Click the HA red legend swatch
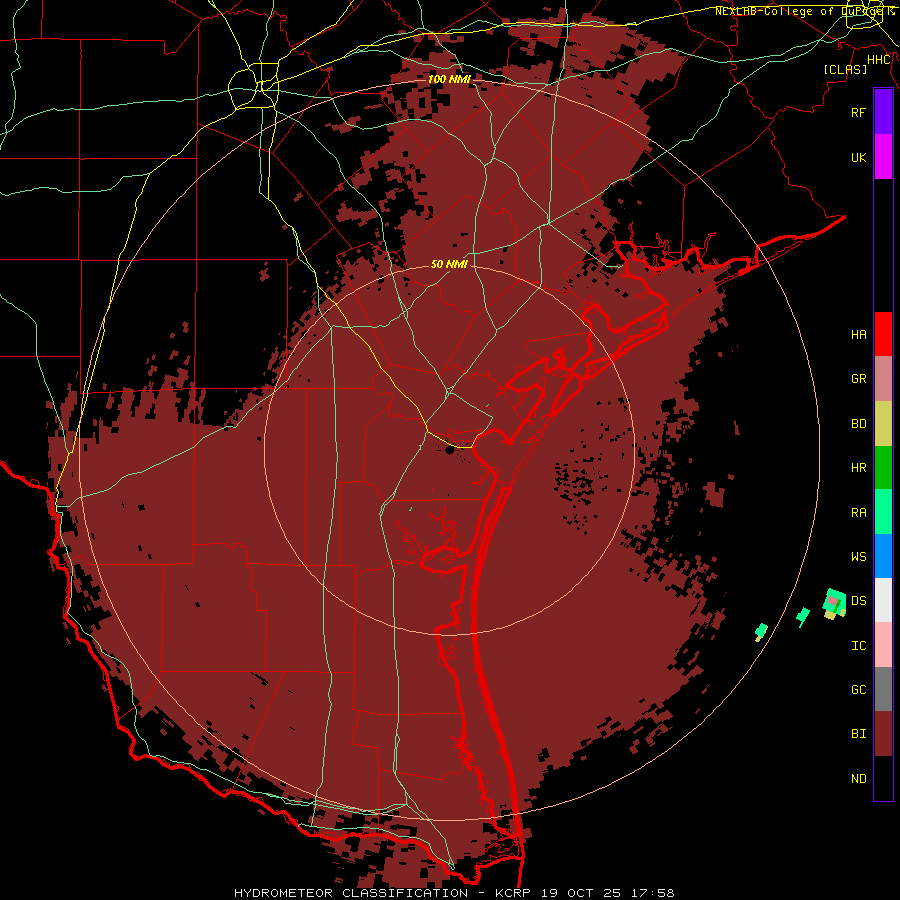The width and height of the screenshot is (900, 900). [x=883, y=334]
